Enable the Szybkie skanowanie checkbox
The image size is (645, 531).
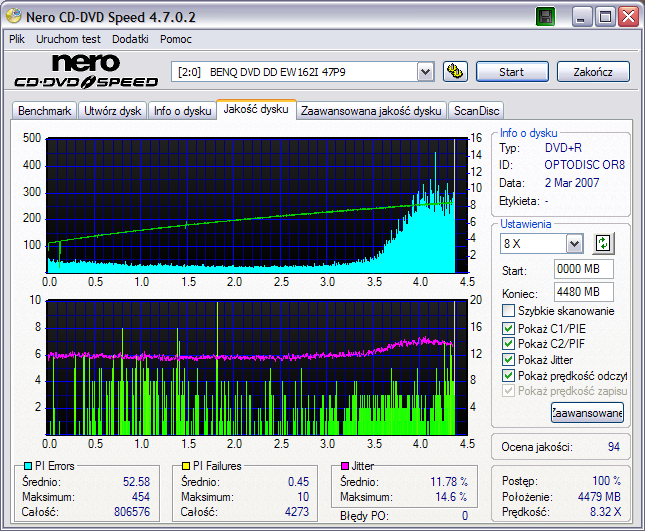pos(508,311)
